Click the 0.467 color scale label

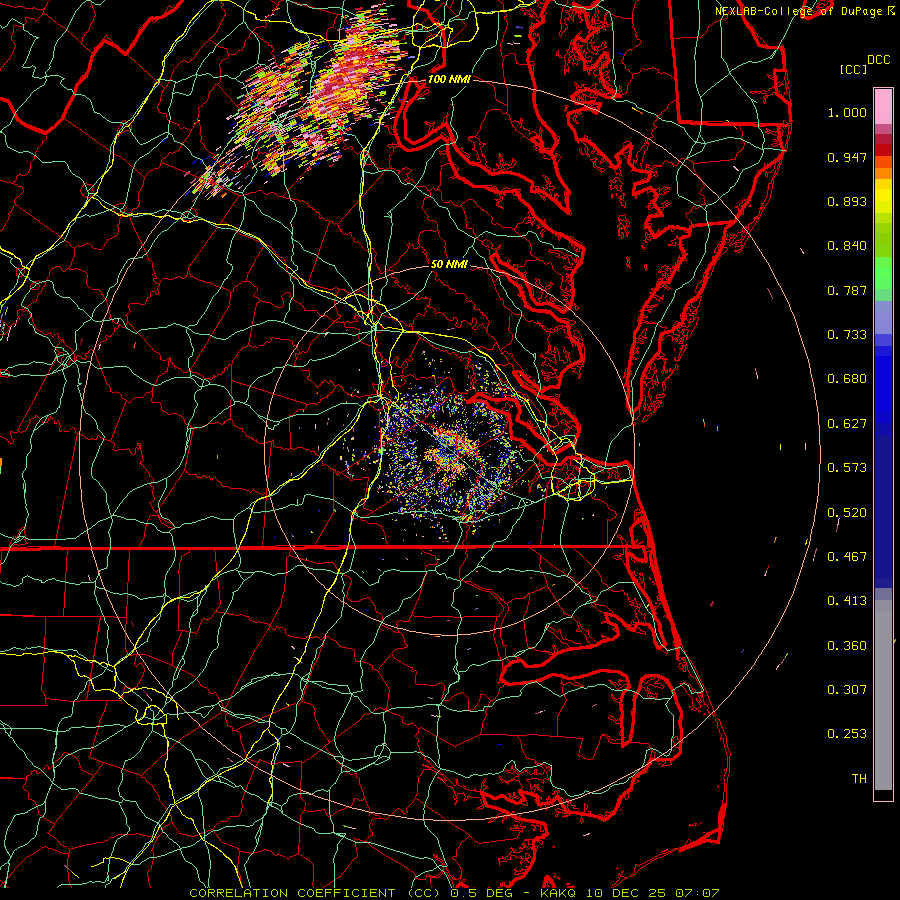(847, 557)
